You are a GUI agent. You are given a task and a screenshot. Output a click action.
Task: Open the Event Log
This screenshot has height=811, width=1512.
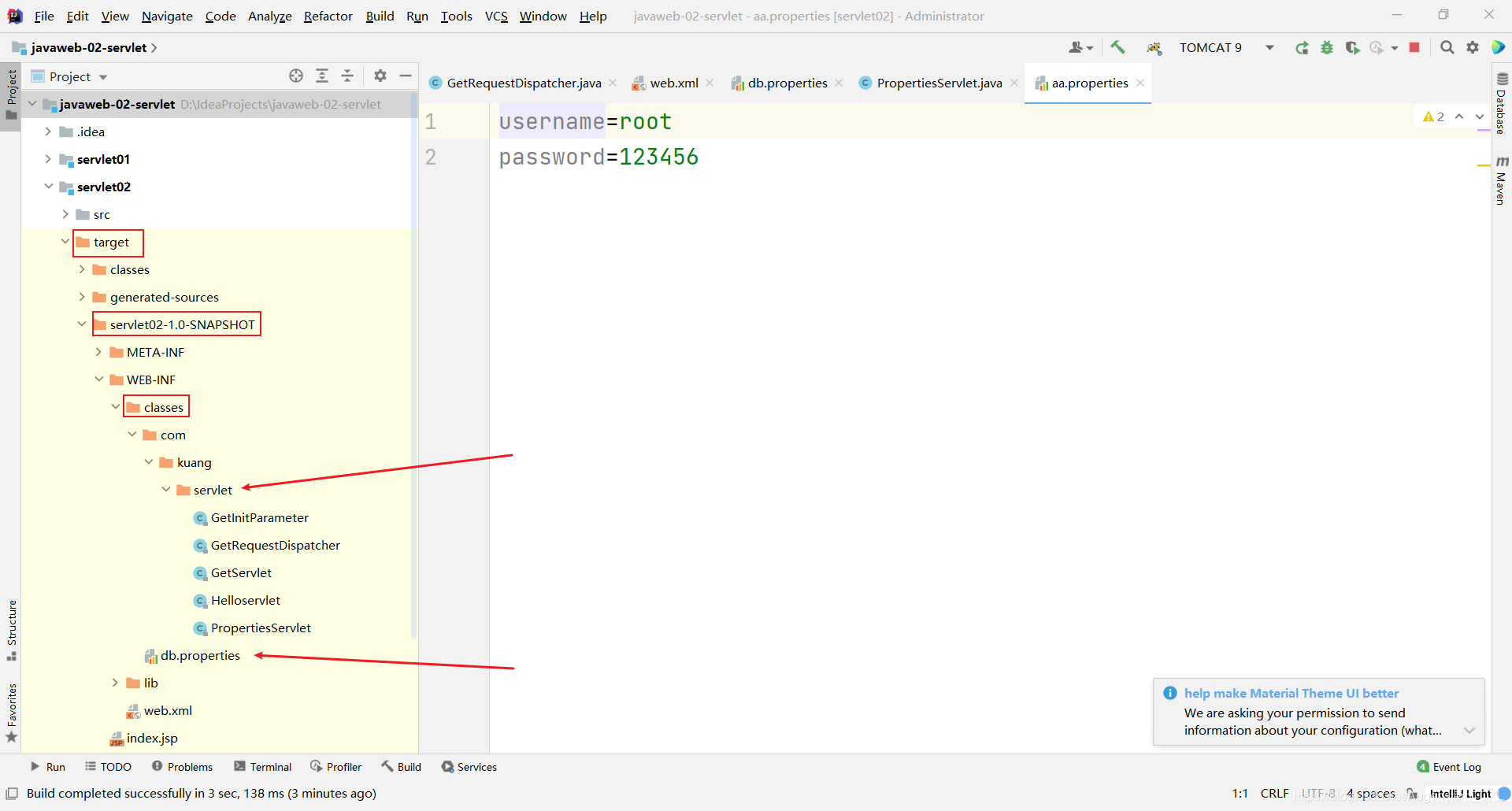point(1448,767)
